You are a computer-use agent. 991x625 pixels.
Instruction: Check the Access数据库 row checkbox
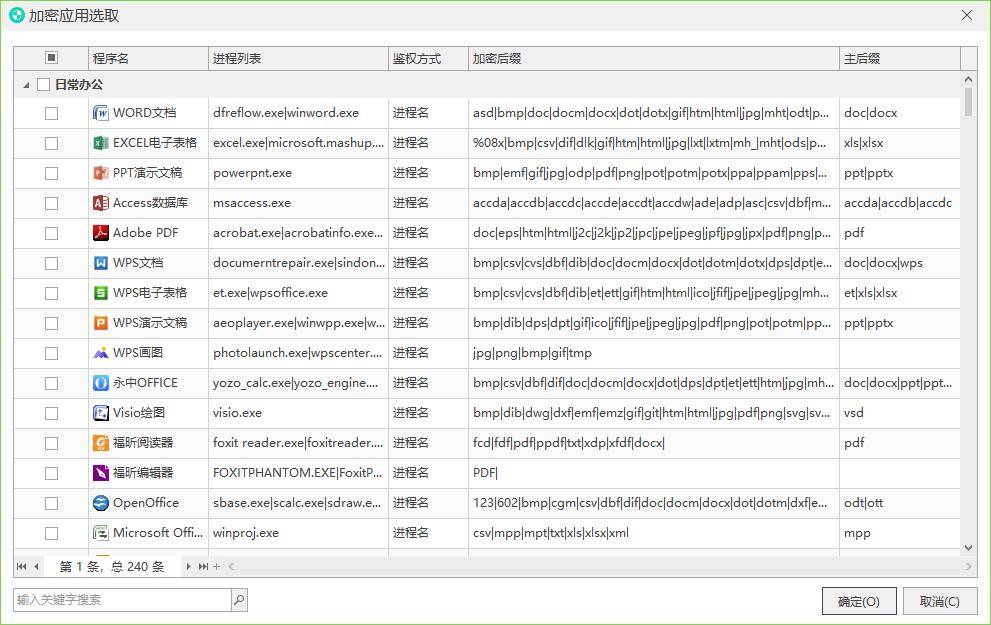[51, 203]
